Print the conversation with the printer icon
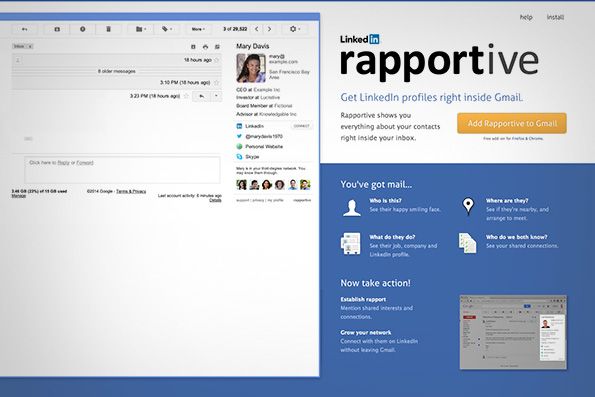 click(x=205, y=47)
